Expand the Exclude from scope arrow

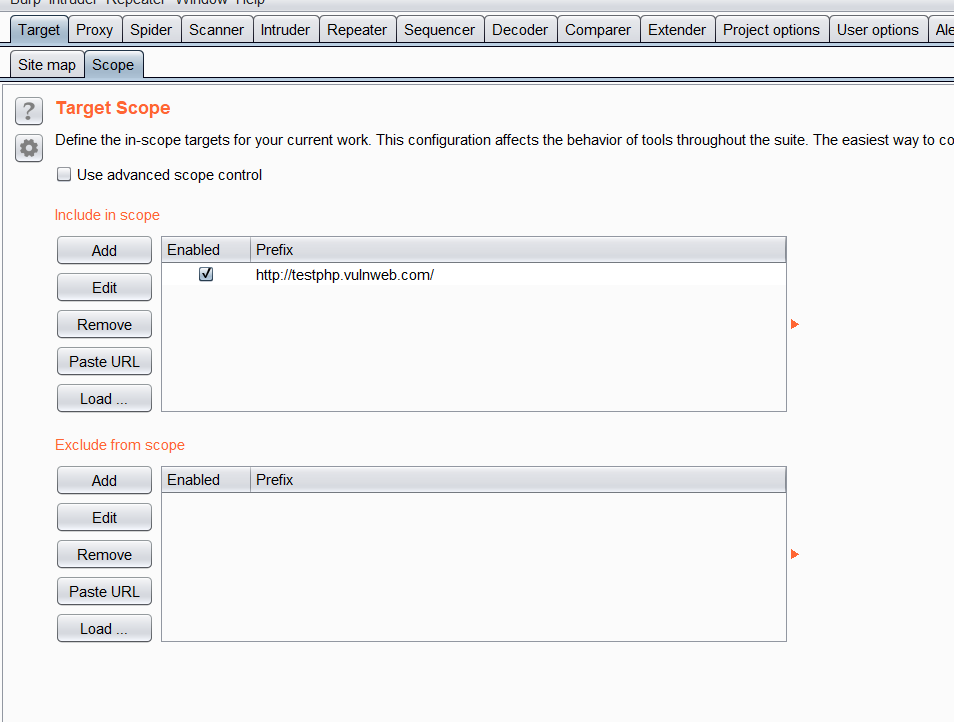[795, 554]
